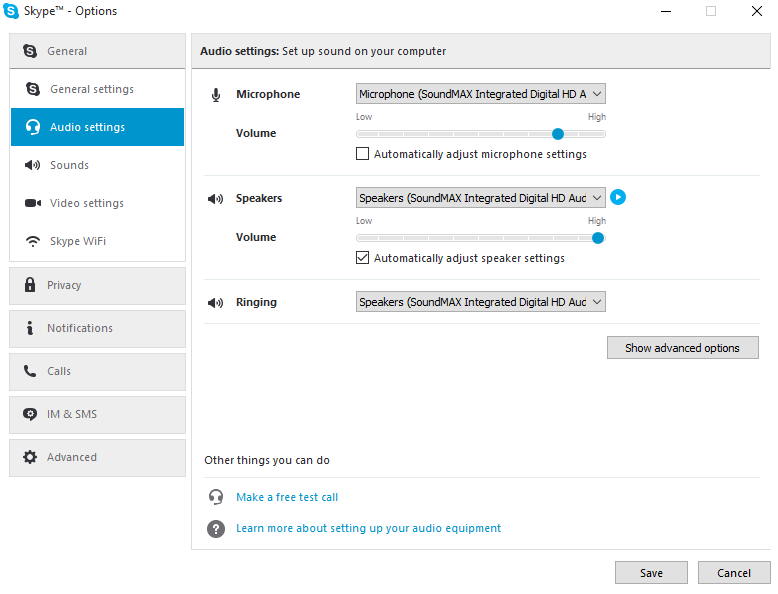Expand the Advanced section
The height and width of the screenshot is (594, 778).
[97, 458]
